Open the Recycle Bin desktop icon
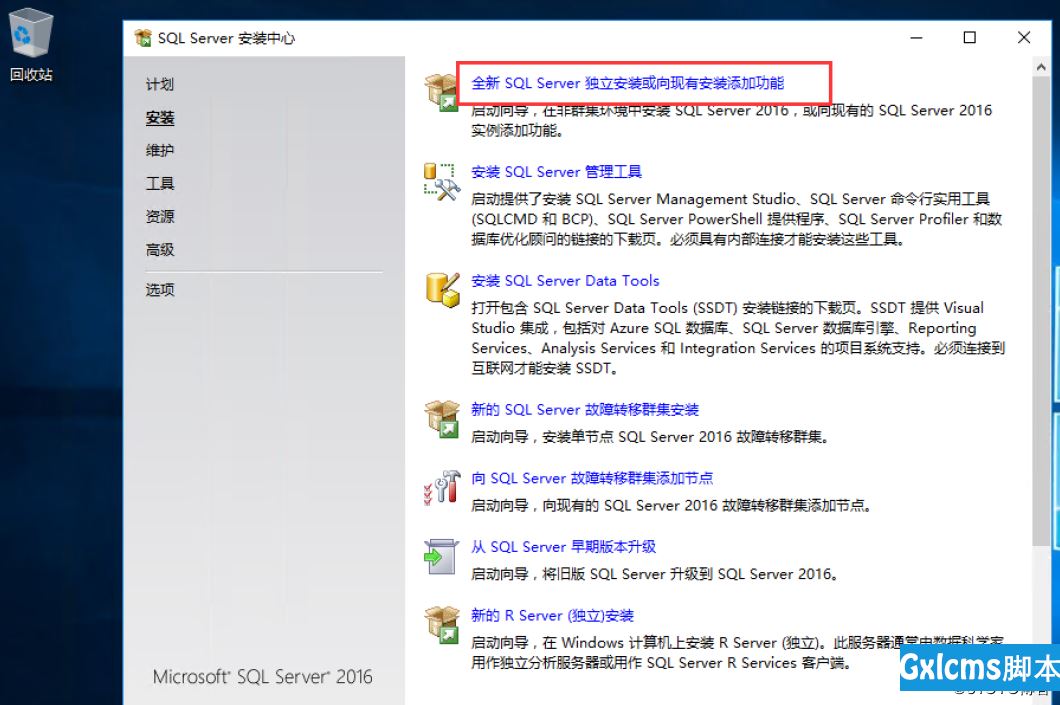The height and width of the screenshot is (705, 1060). pos(30,45)
